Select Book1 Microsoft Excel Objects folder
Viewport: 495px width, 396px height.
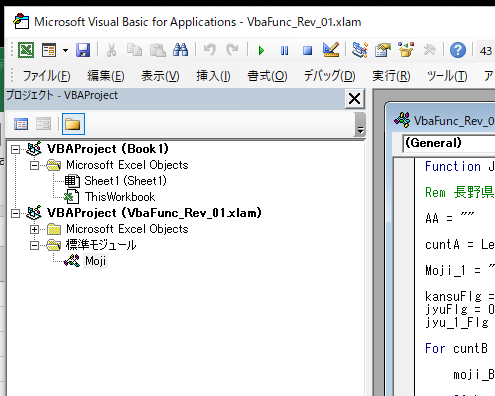(x=127, y=165)
